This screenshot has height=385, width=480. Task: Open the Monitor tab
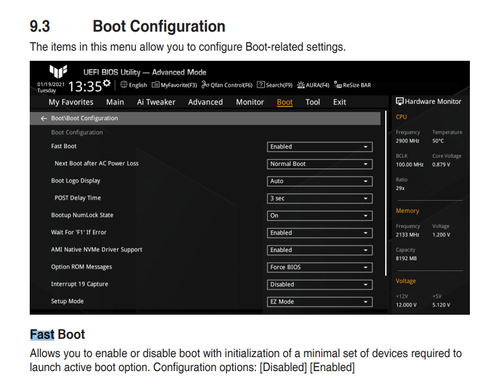[x=250, y=102]
